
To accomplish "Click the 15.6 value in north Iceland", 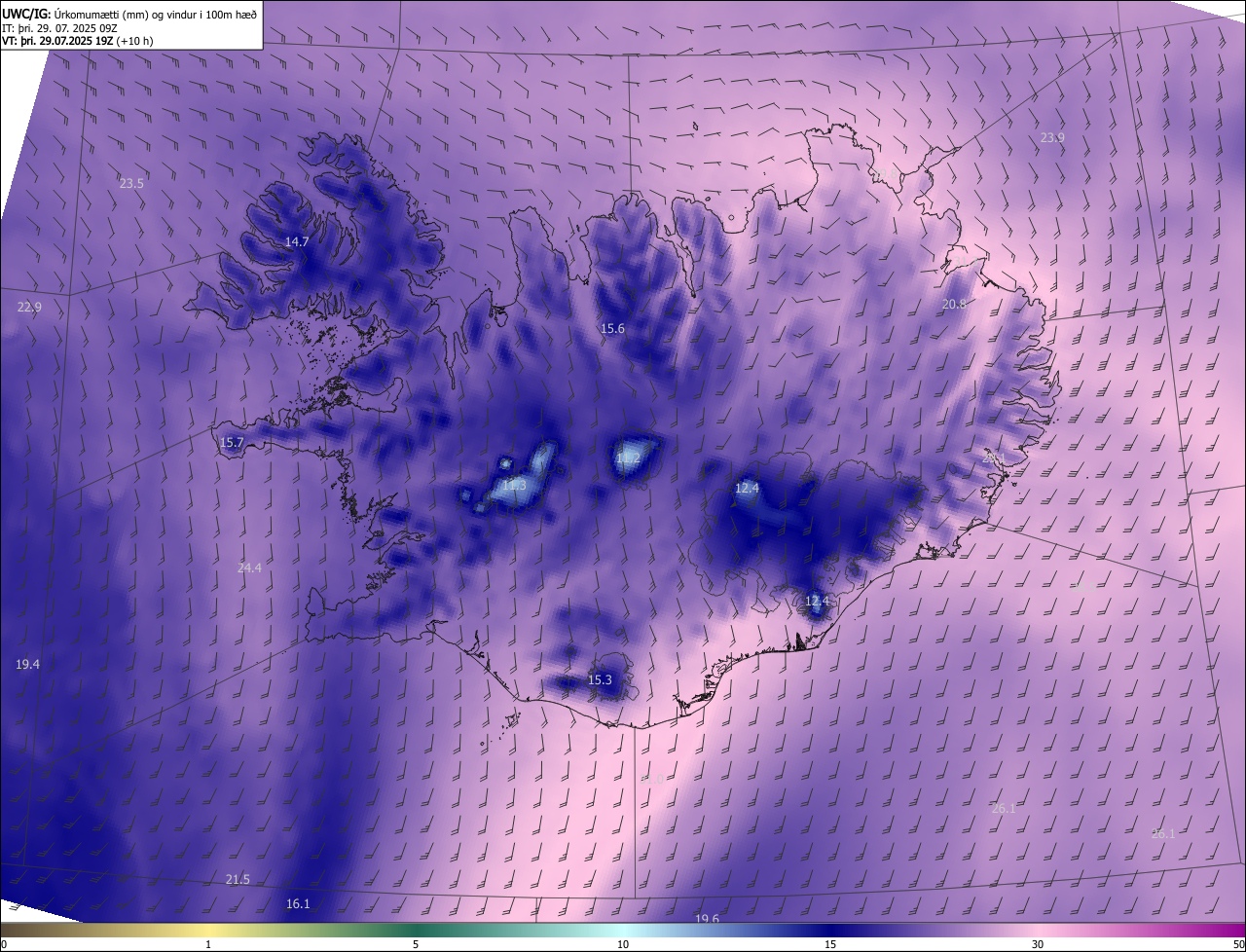I will point(612,329).
